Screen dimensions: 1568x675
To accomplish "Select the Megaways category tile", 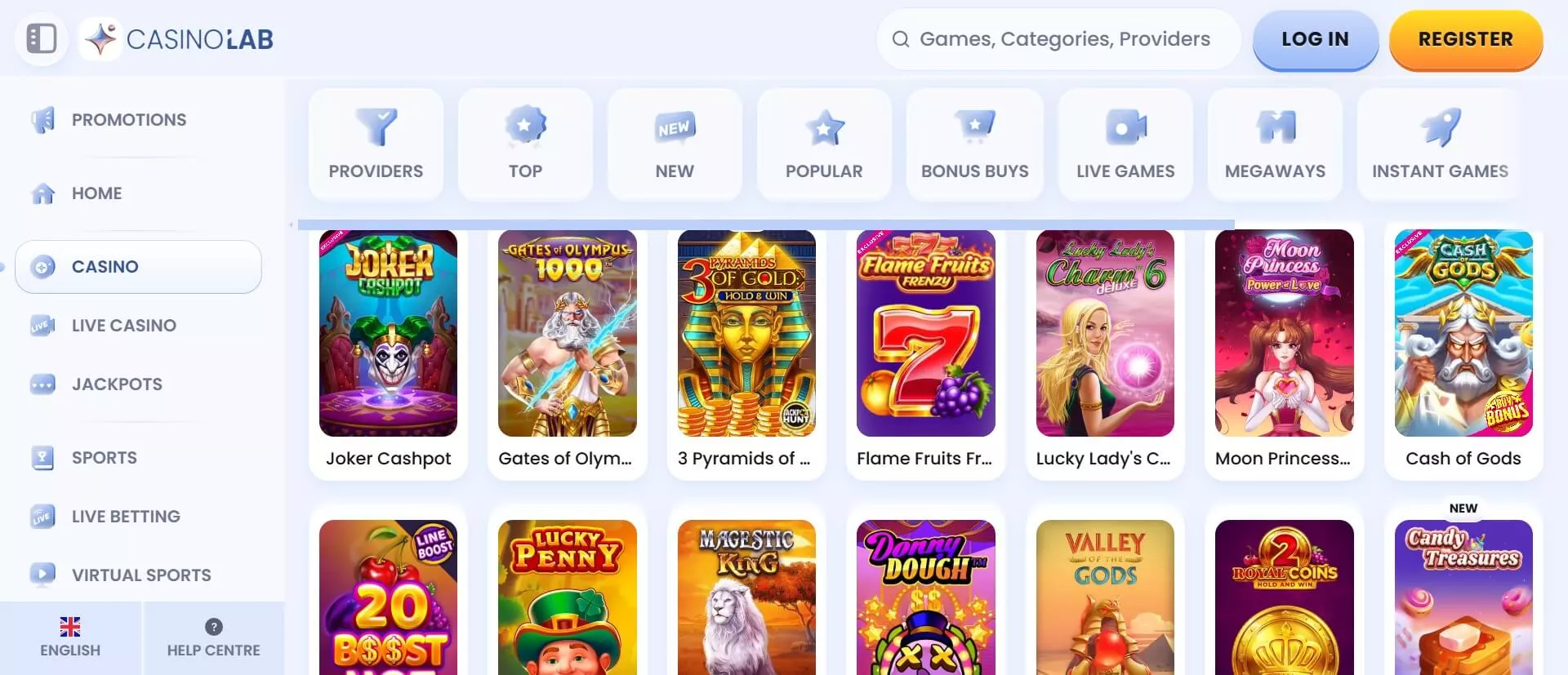I will pyautogui.click(x=1275, y=144).
